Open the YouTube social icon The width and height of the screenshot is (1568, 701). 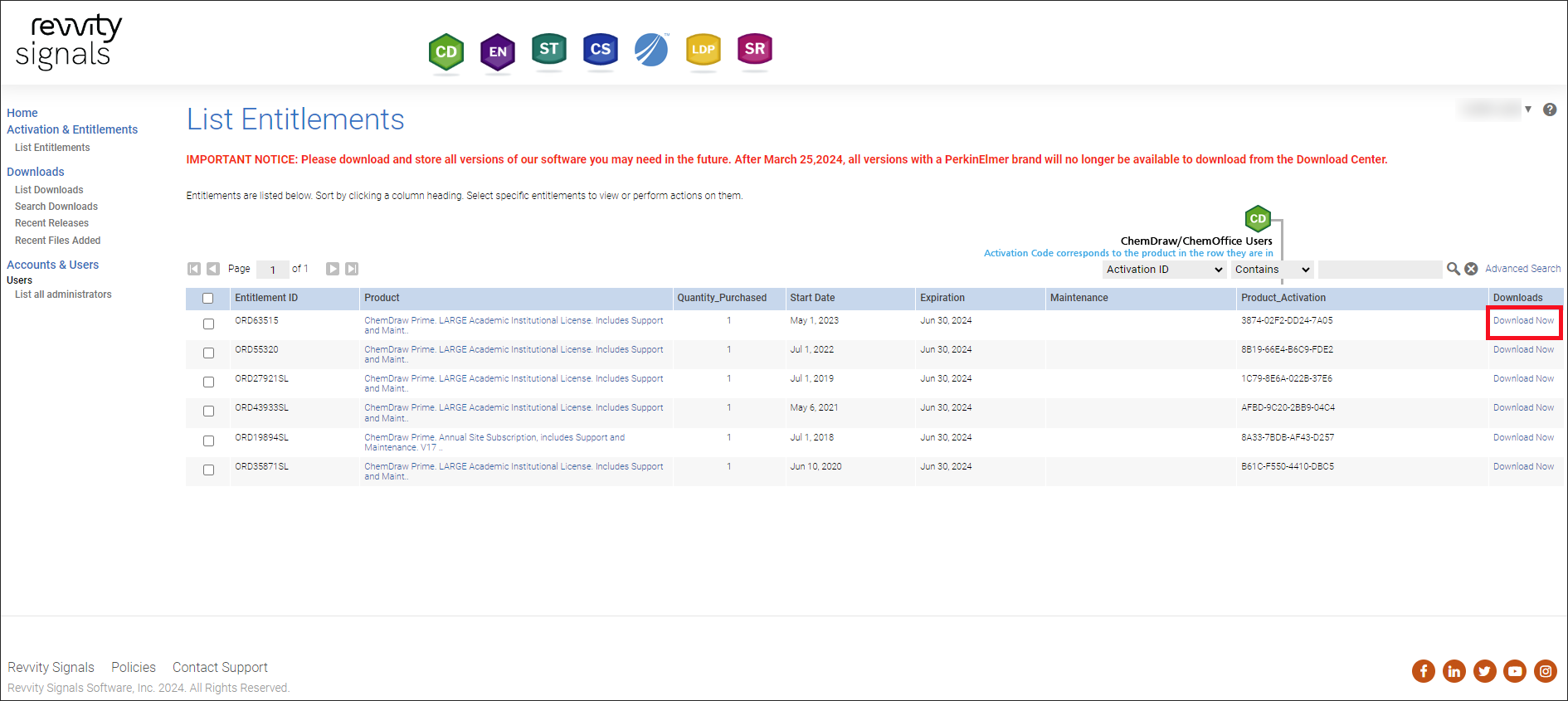click(1515, 671)
